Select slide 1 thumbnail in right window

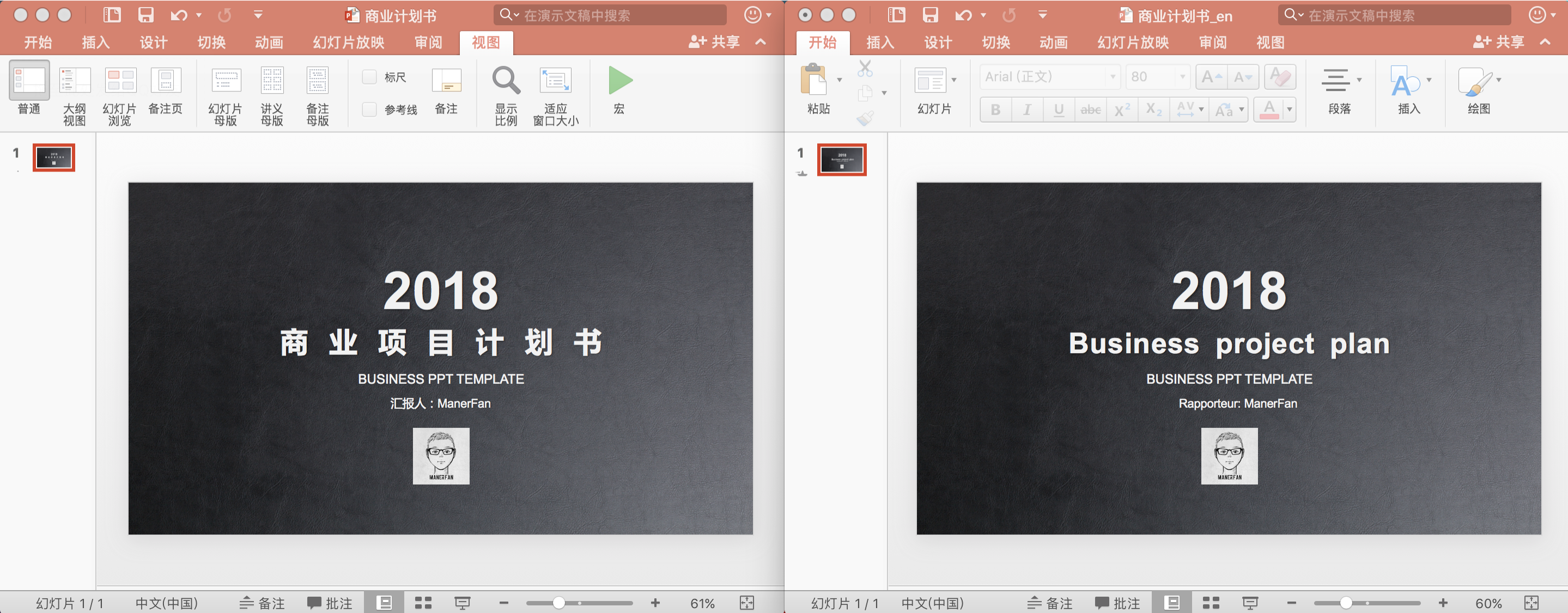[x=841, y=160]
